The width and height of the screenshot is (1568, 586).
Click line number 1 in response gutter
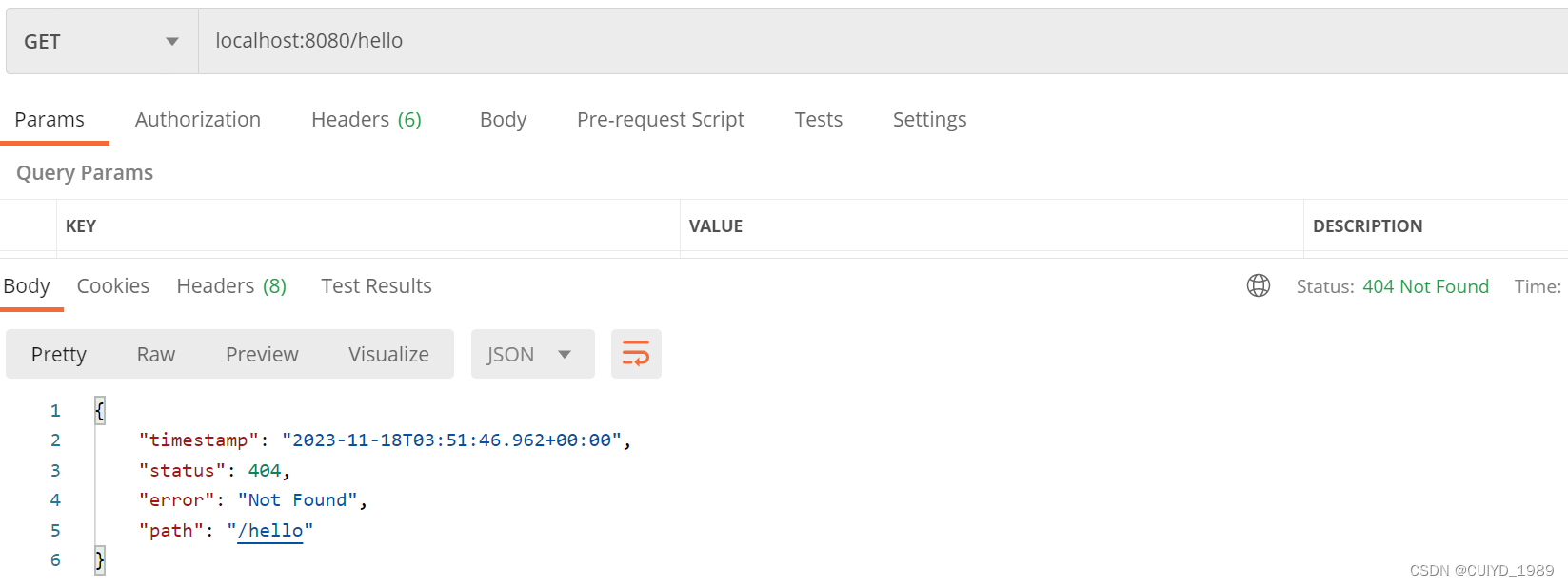[x=55, y=411]
